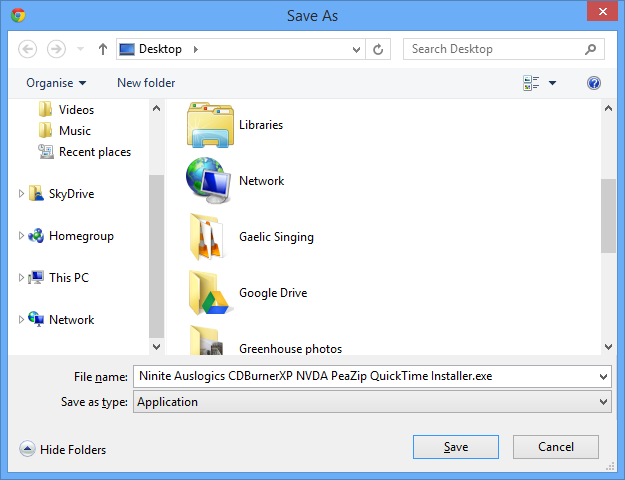Refresh the Desktop folder view
The height and width of the screenshot is (480, 625).
coord(378,49)
